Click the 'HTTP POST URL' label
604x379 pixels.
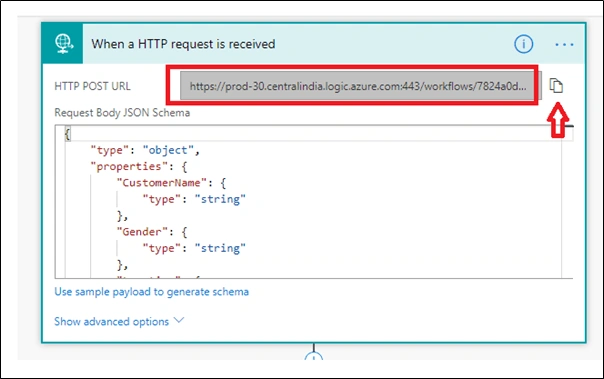click(92, 86)
